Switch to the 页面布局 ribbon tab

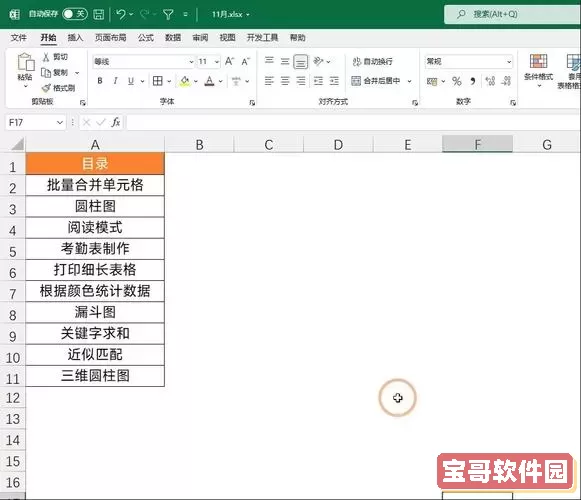tap(110, 37)
